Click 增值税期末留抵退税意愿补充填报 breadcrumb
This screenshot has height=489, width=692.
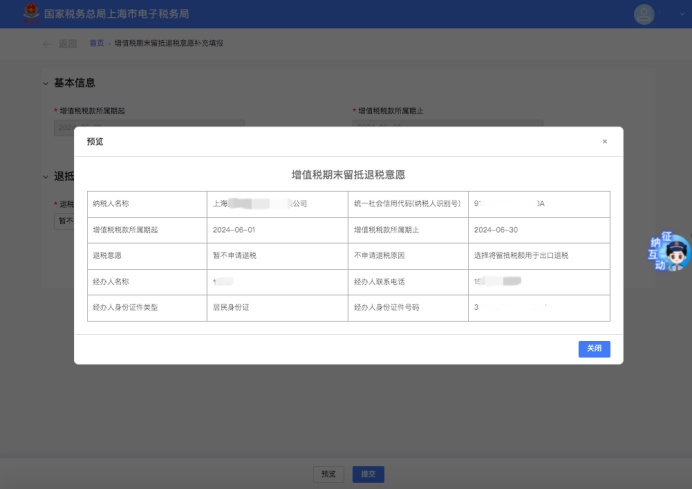(x=168, y=44)
